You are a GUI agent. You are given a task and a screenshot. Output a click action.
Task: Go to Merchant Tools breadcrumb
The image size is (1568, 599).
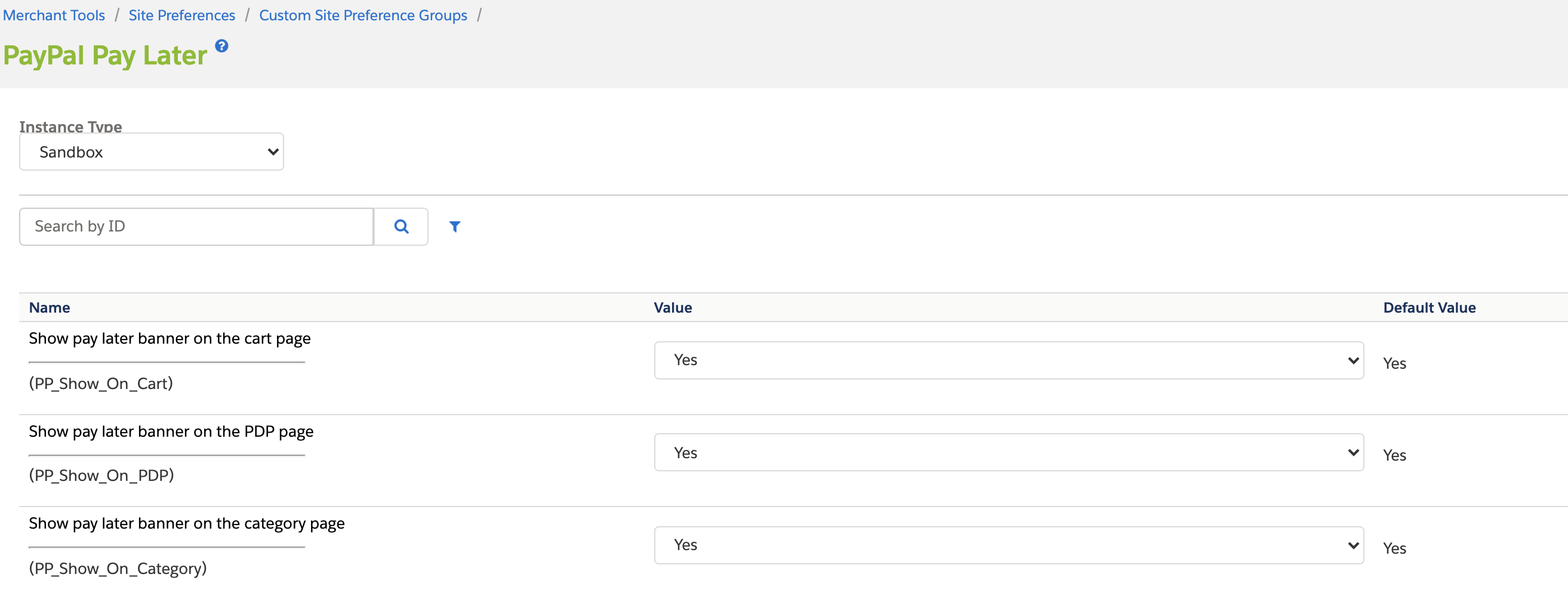click(x=54, y=15)
